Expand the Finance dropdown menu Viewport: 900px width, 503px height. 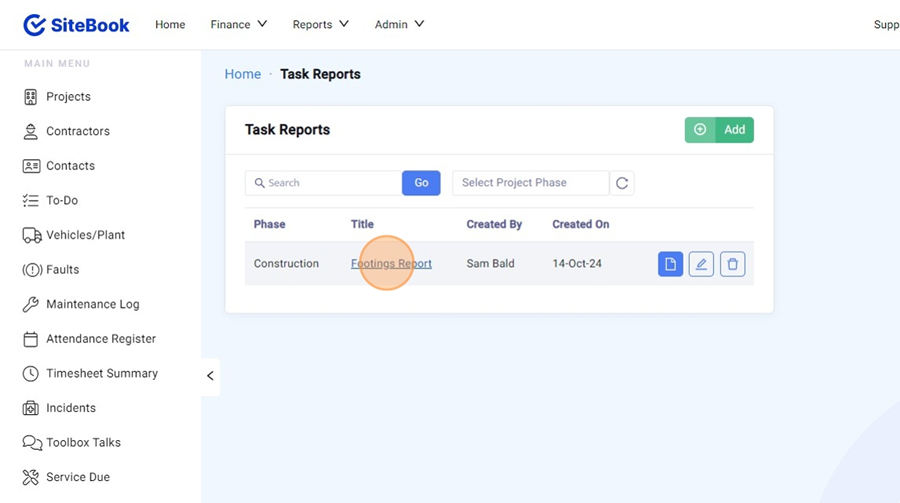238,25
